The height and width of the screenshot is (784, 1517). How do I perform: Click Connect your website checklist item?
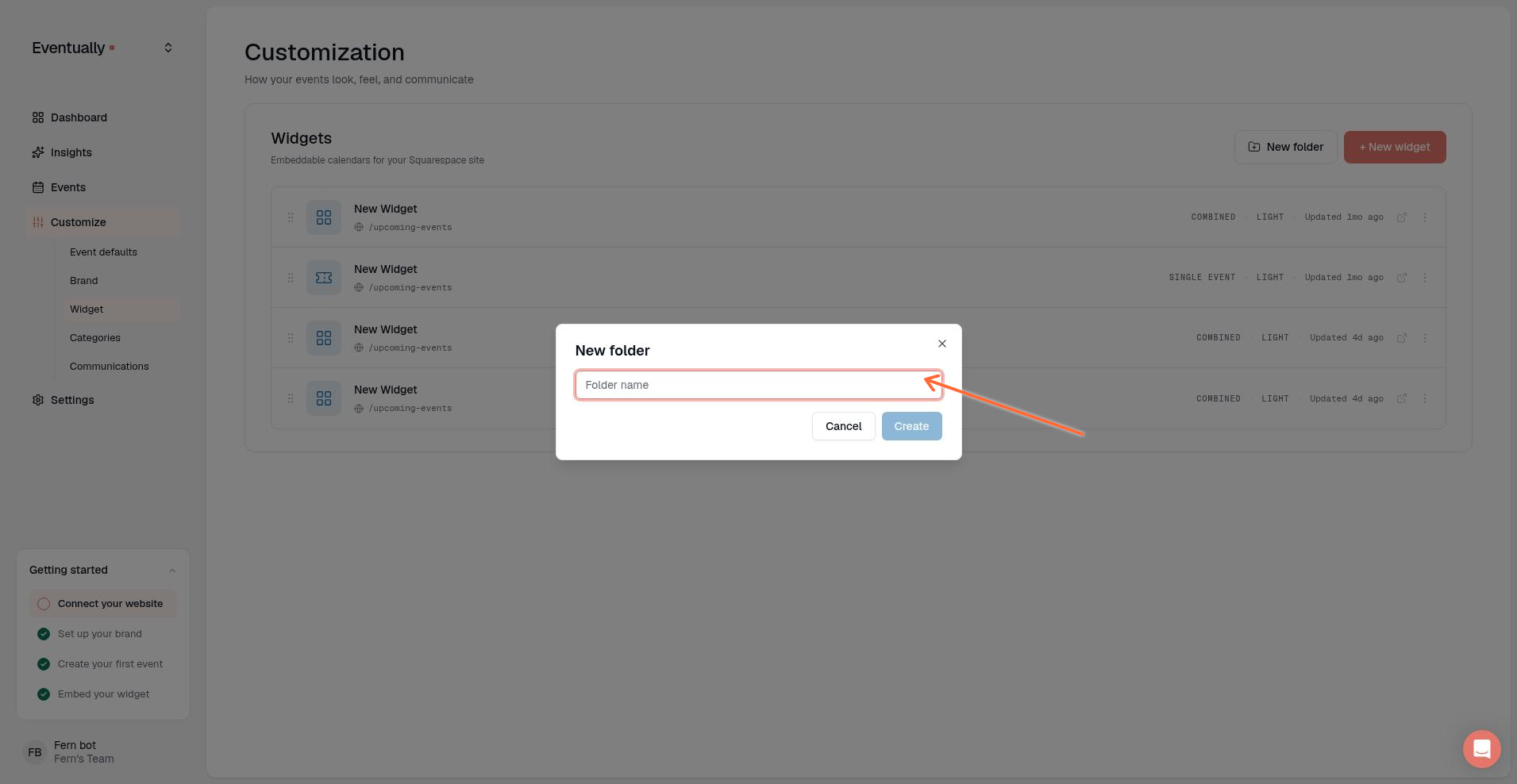(103, 604)
